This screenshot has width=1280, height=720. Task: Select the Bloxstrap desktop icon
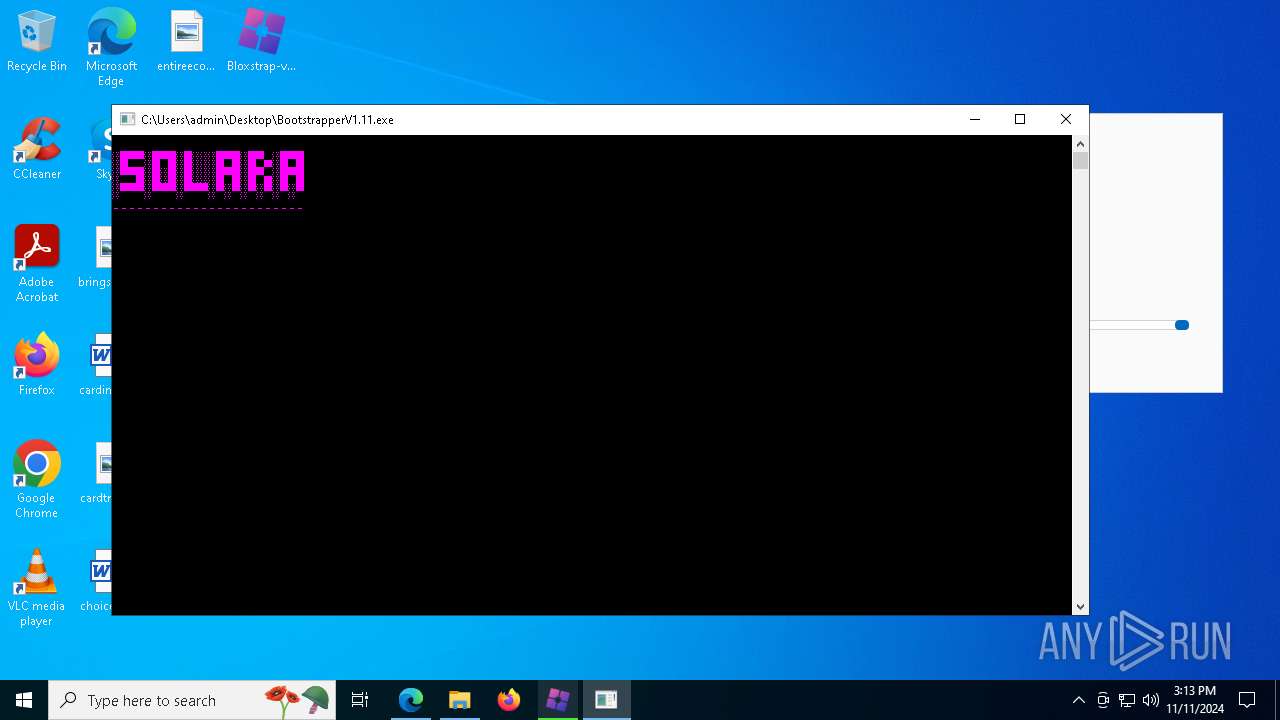[x=261, y=42]
